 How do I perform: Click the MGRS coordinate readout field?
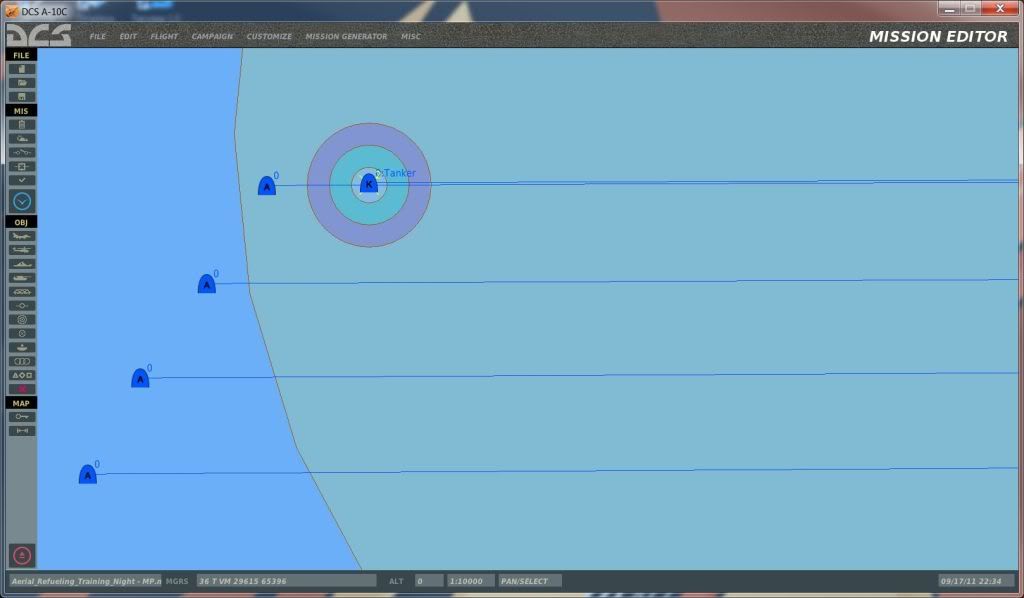[x=285, y=581]
